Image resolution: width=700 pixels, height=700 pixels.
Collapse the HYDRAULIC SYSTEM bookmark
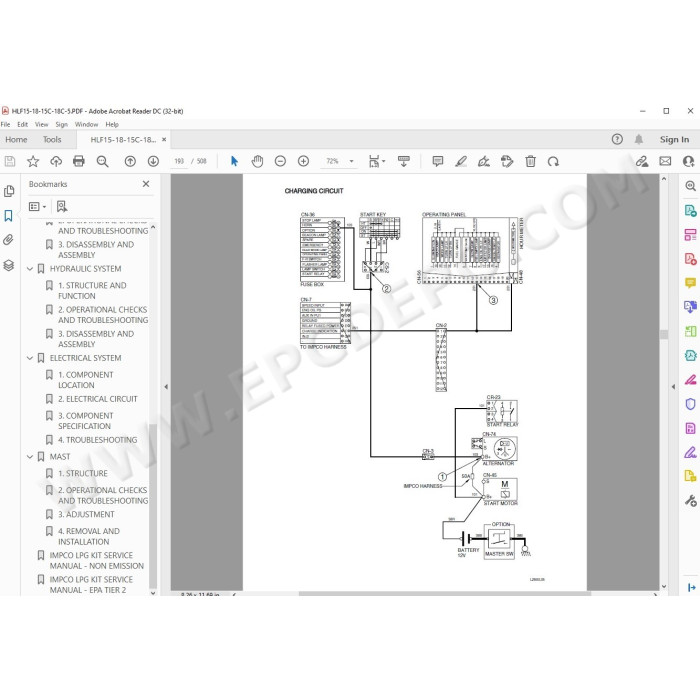(30, 269)
